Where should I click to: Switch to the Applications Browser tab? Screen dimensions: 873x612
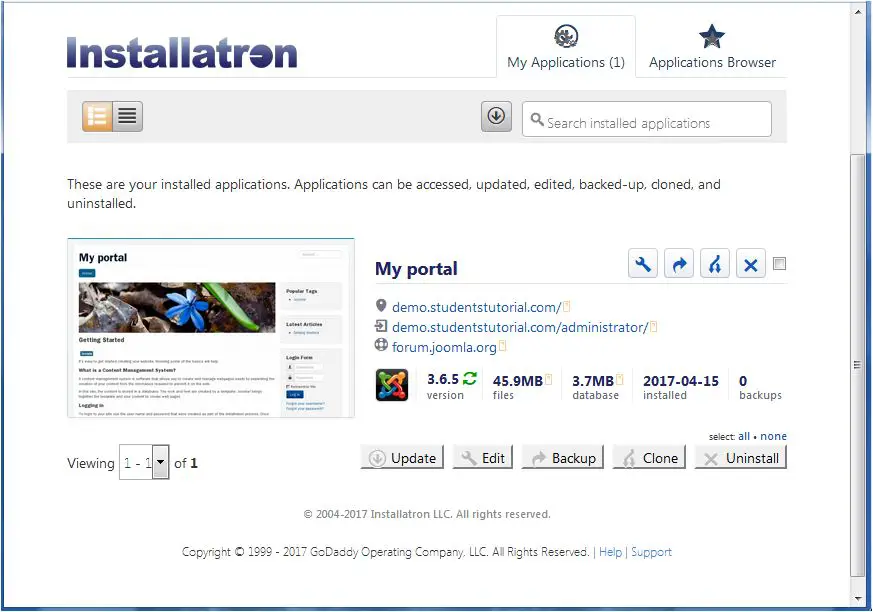coord(712,46)
